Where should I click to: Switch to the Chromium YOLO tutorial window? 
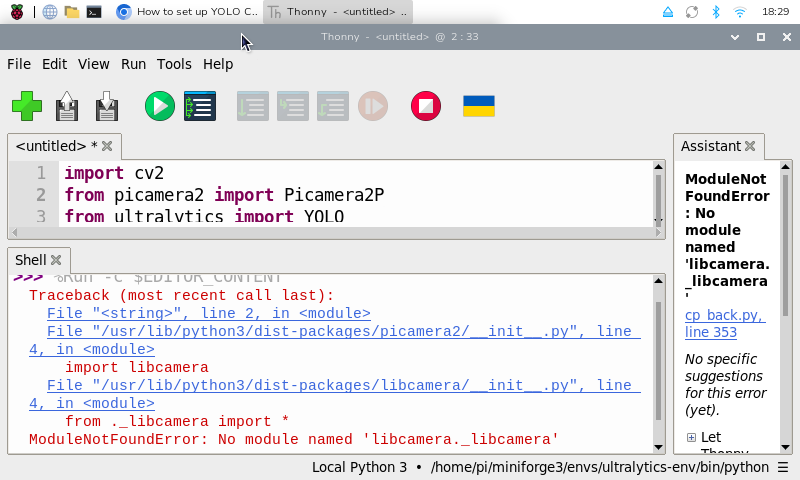click(187, 12)
